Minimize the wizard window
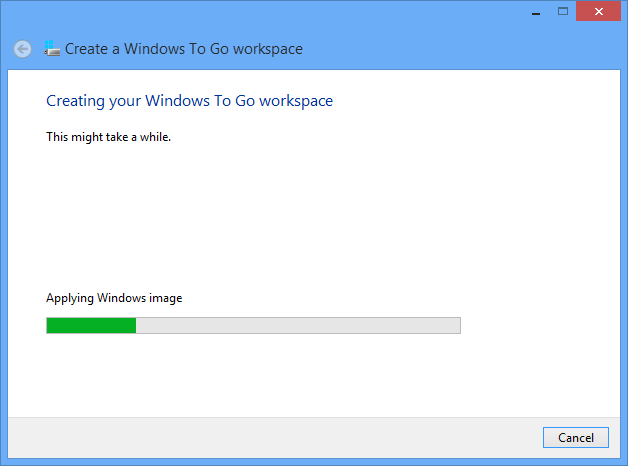628x466 pixels. click(x=536, y=12)
